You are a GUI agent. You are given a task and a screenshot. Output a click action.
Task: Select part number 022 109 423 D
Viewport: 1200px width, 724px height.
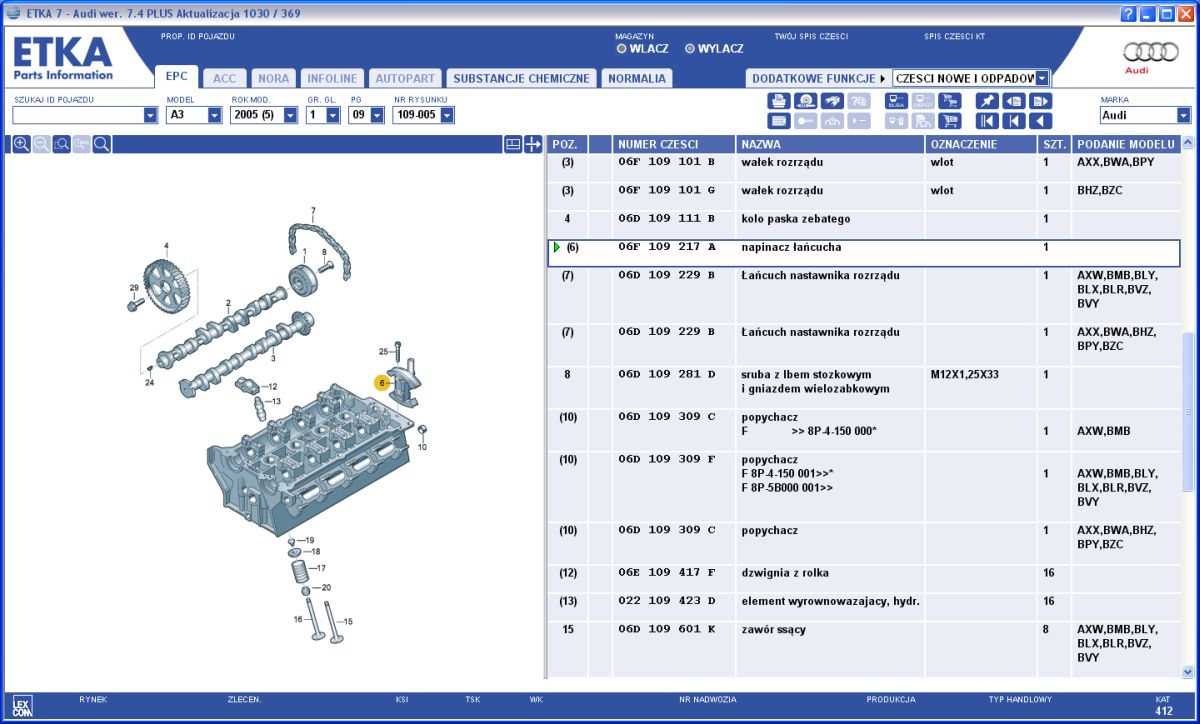coord(667,602)
